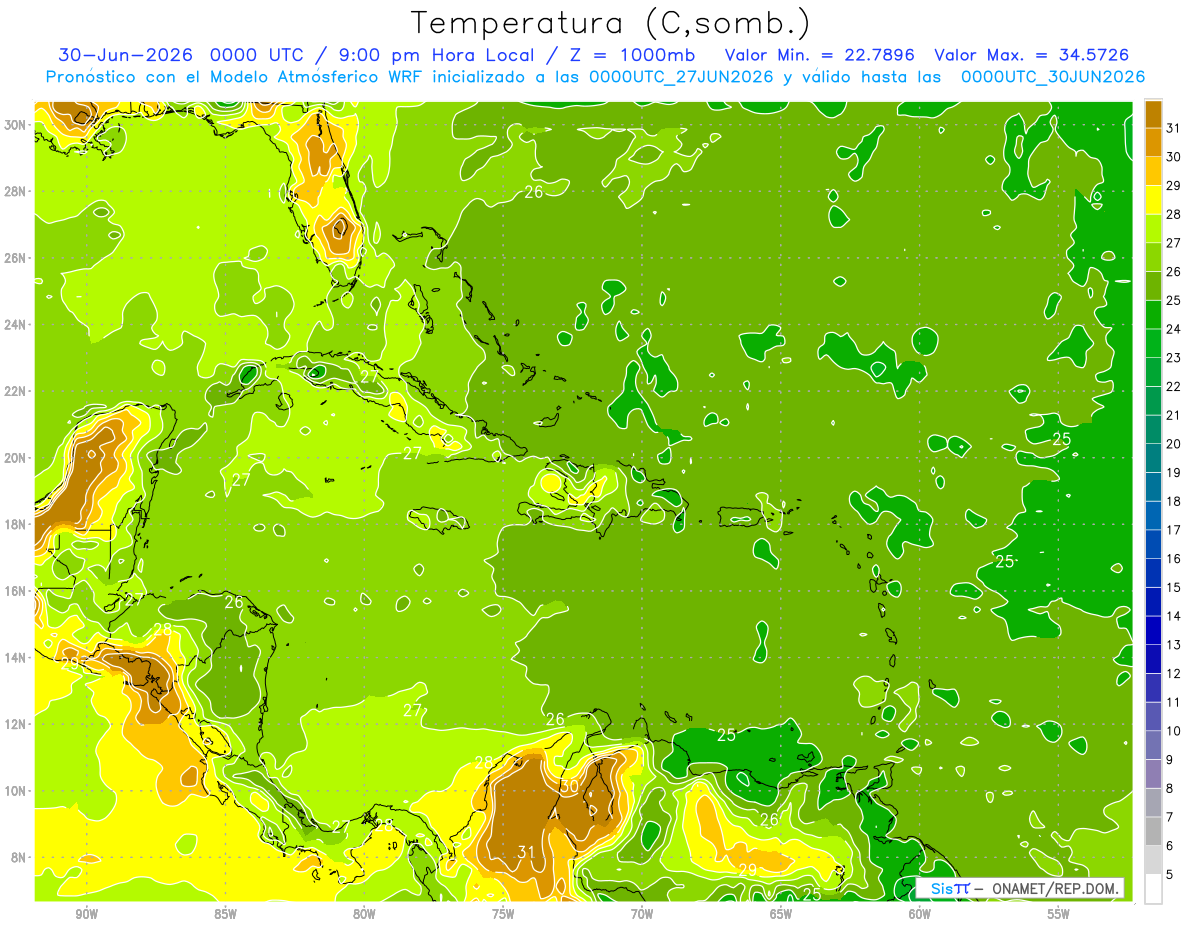The height and width of the screenshot is (927, 1200).
Task: Click the 28N latitude axis label
Action: (14, 191)
